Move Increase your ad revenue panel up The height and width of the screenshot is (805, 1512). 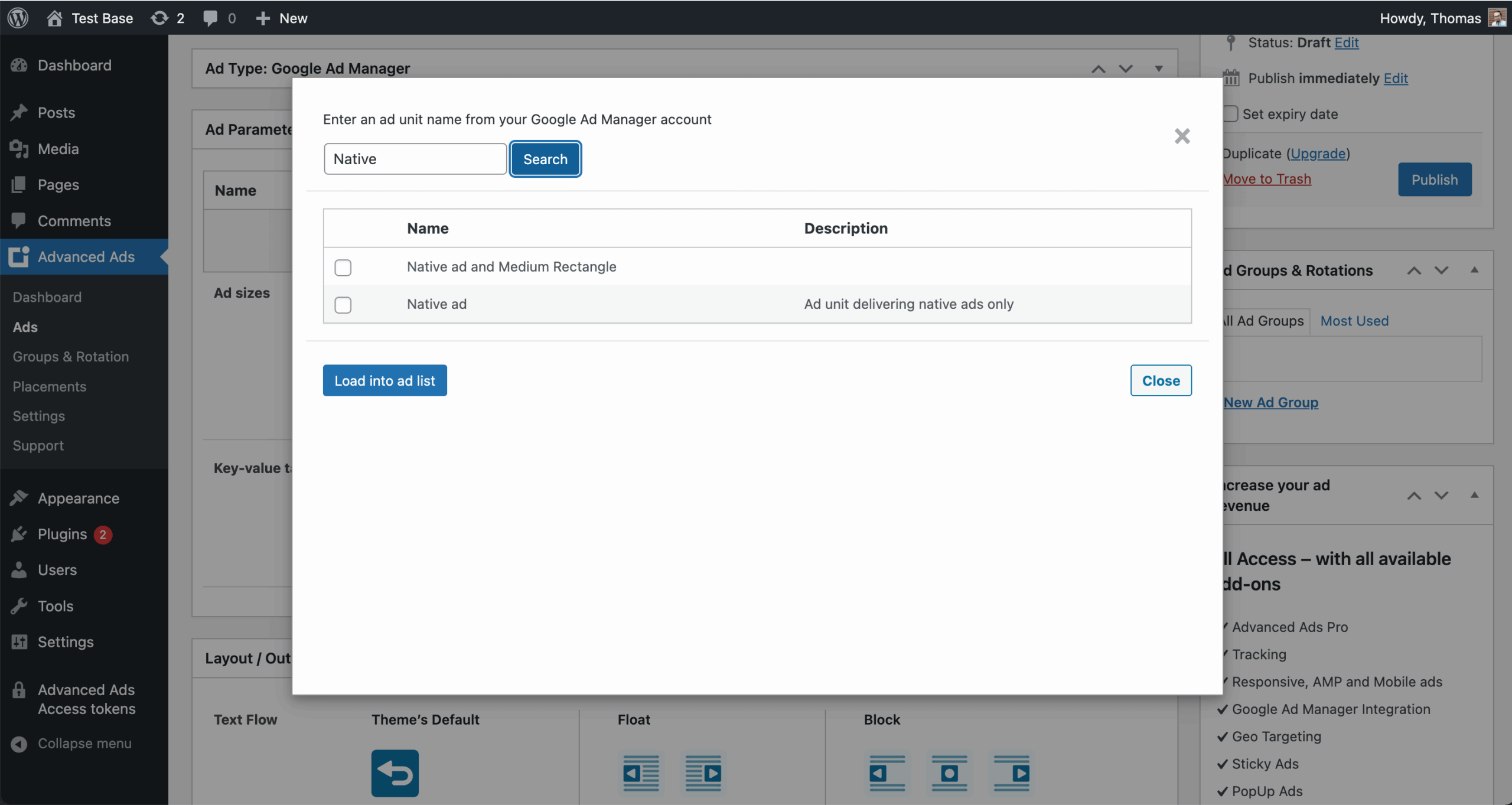click(x=1413, y=496)
